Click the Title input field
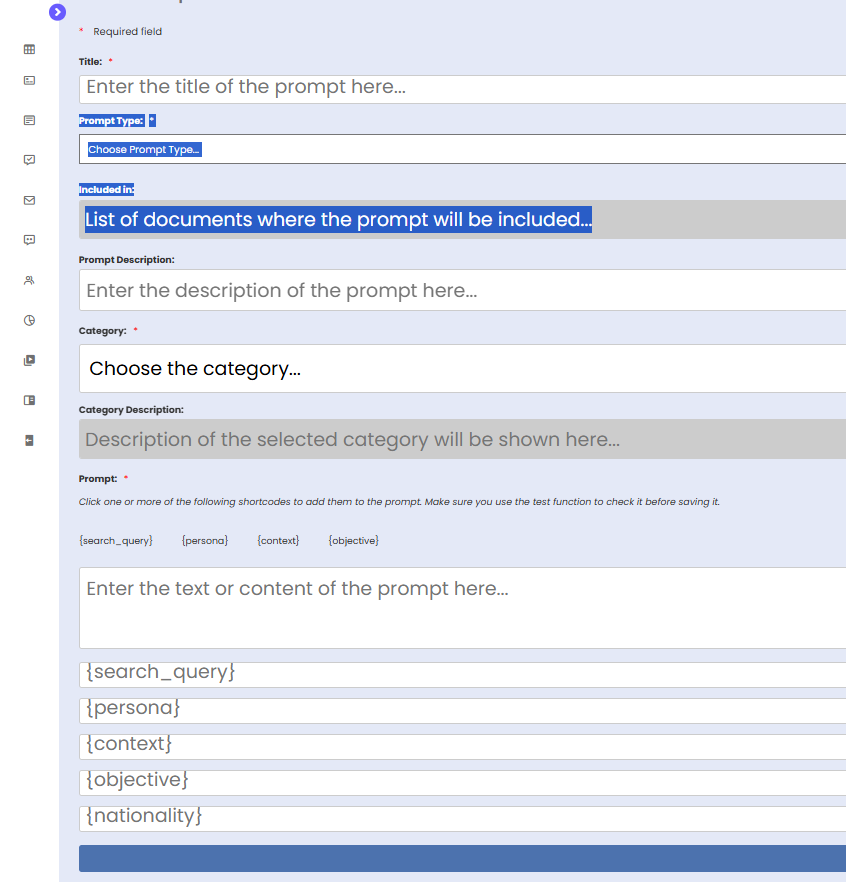846x882 pixels. point(462,88)
